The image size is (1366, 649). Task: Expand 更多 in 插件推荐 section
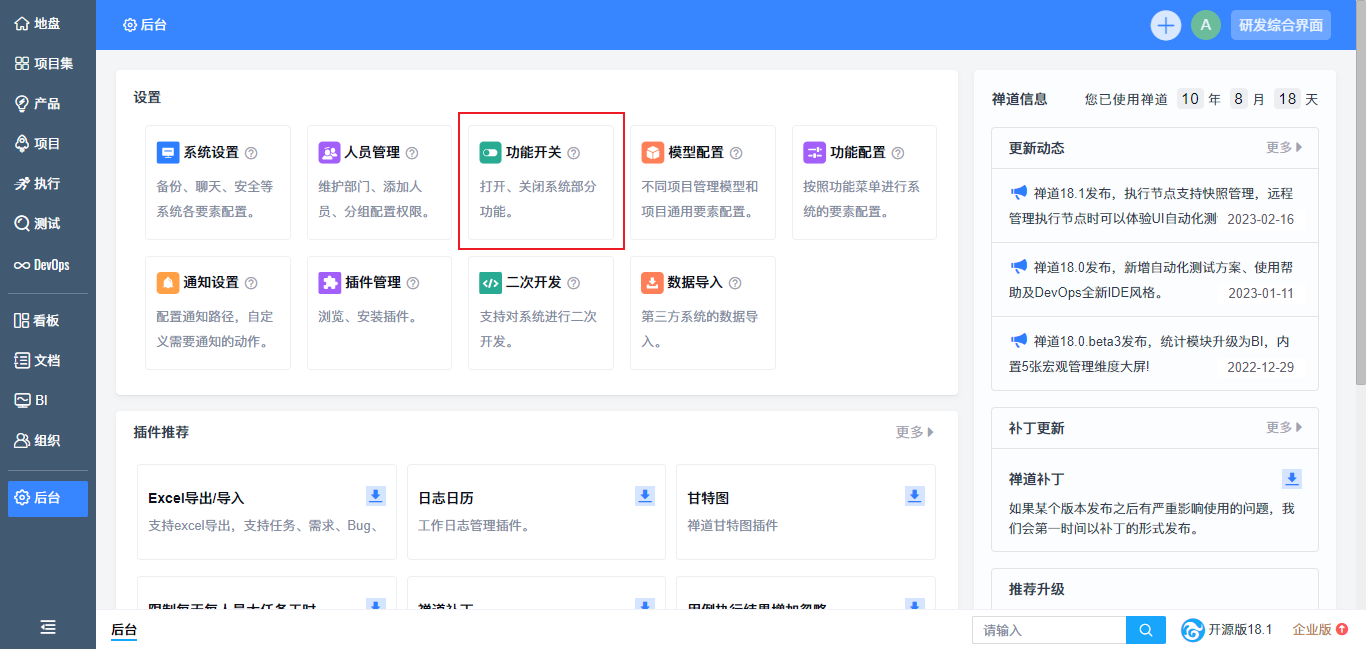(915, 432)
